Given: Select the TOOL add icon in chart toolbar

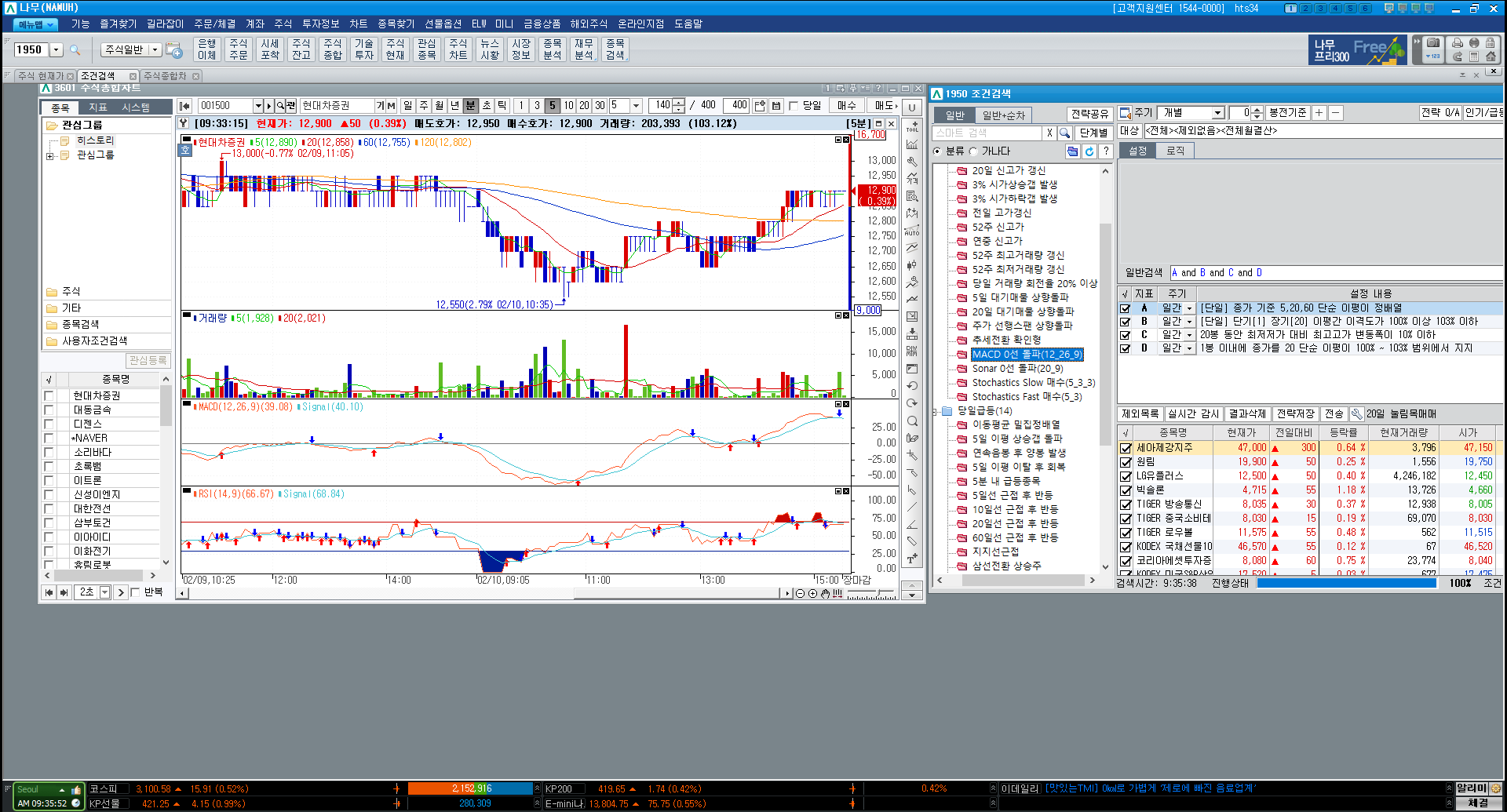Looking at the screenshot, I should (x=912, y=127).
